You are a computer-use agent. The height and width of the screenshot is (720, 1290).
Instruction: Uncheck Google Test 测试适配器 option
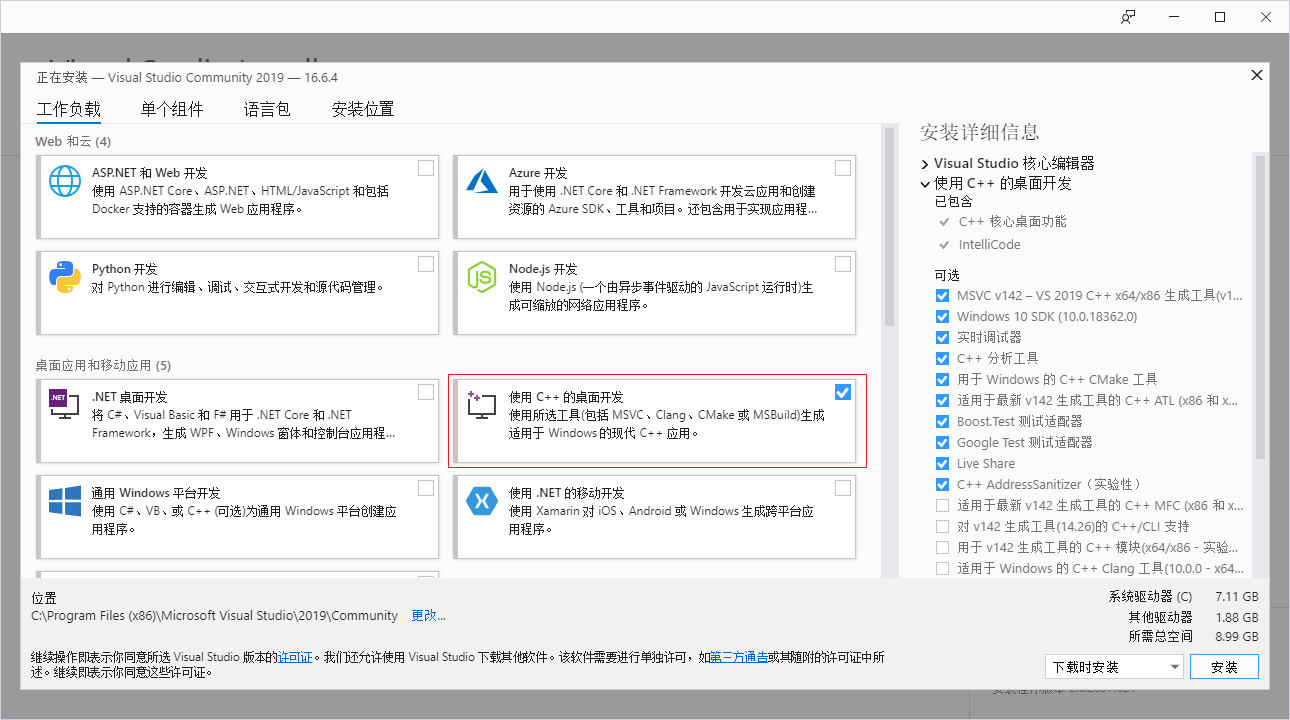pyautogui.click(x=942, y=443)
